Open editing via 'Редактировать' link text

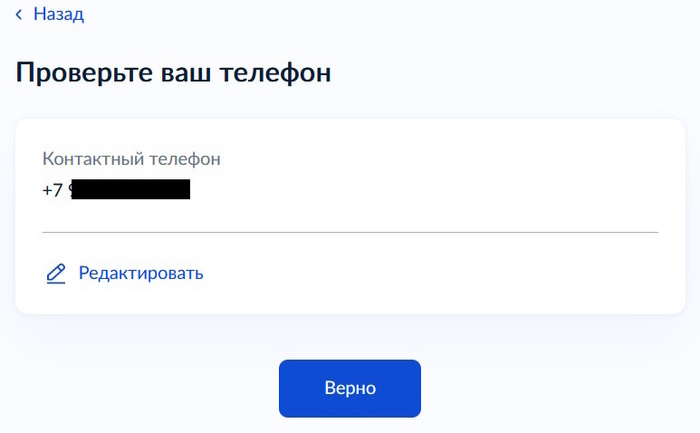click(141, 273)
